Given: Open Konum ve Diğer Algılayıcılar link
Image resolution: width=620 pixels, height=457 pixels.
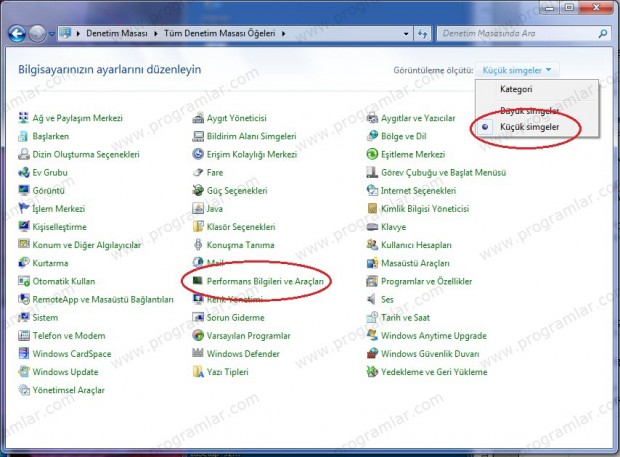Looking at the screenshot, I should point(87,245).
